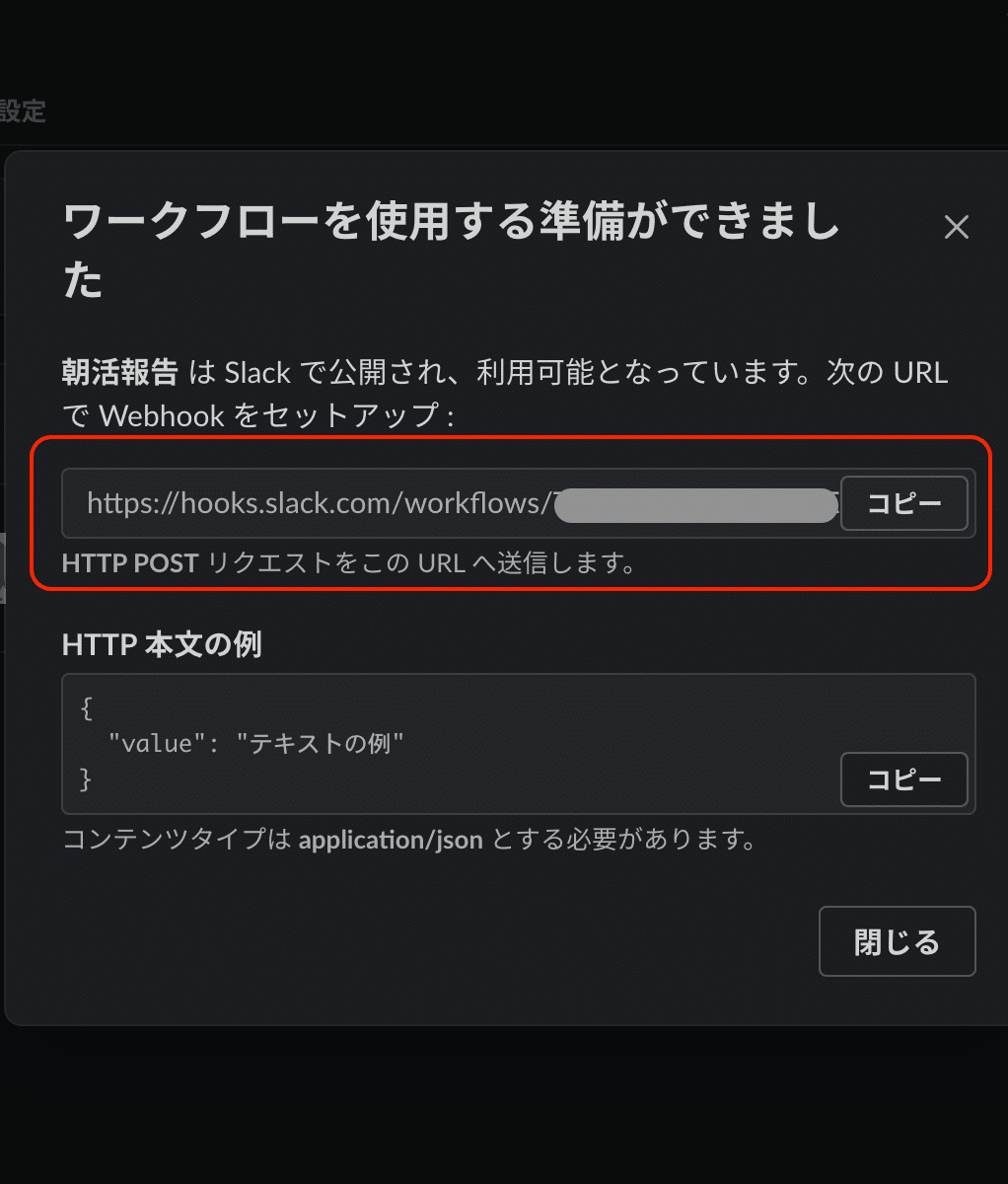Copy the Webhook URL
The height and width of the screenshot is (1184, 1008).
pos(903,503)
